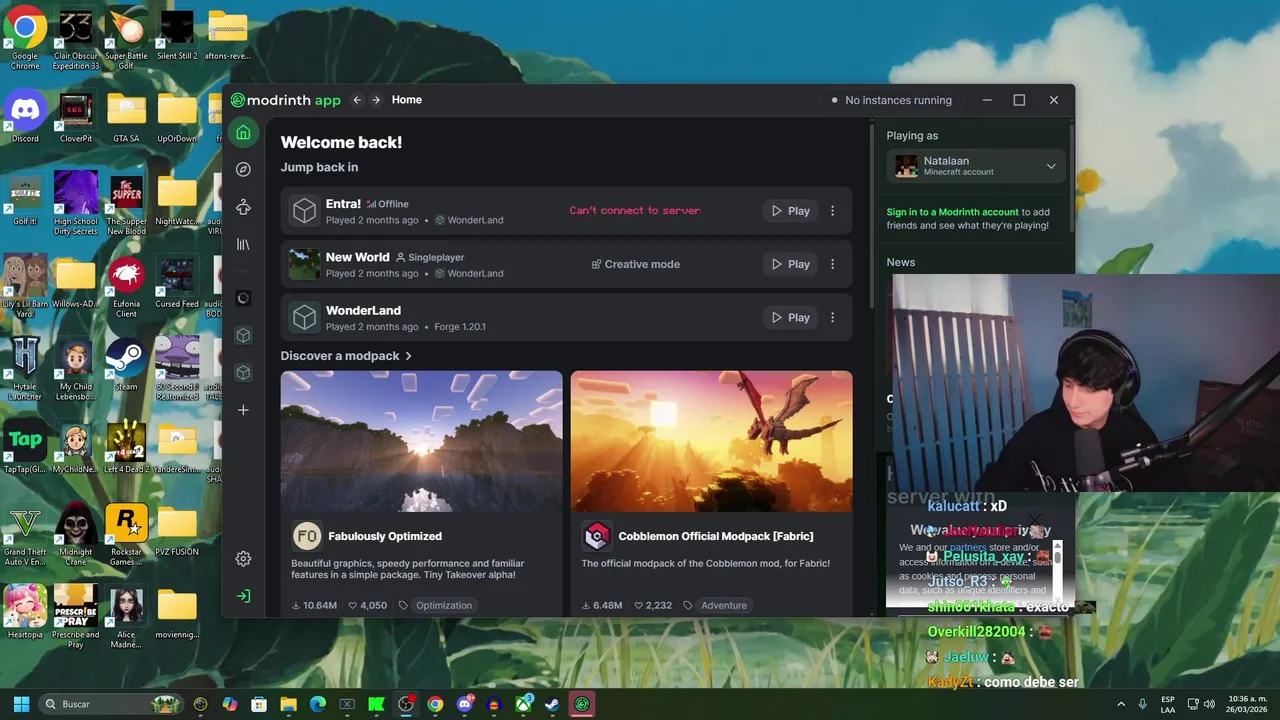Screen dimensions: 1280x720
Task: Click the pinned instance icon in sidebar
Action: coord(243,298)
